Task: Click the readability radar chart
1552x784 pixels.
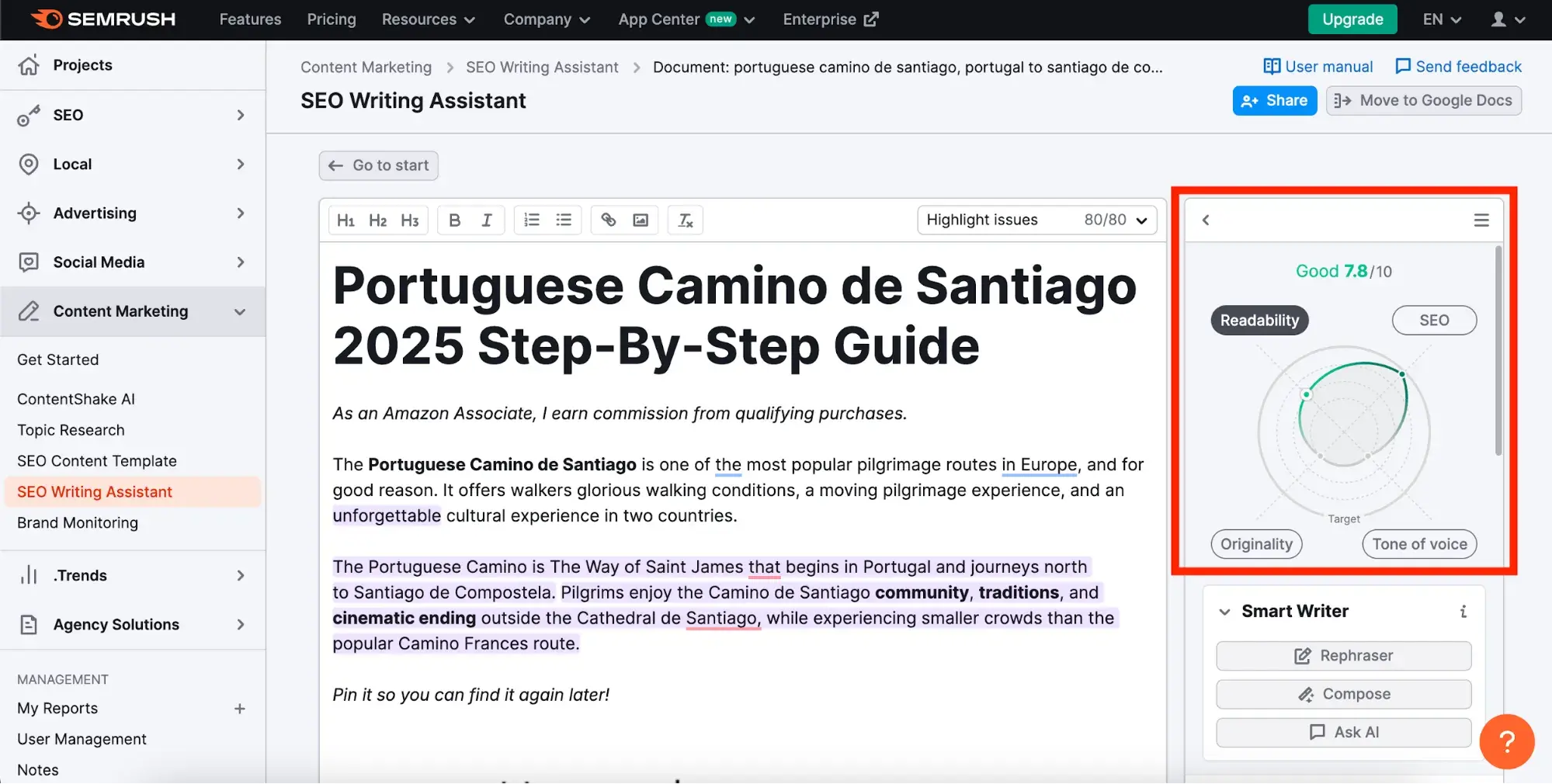Action: (x=1344, y=432)
